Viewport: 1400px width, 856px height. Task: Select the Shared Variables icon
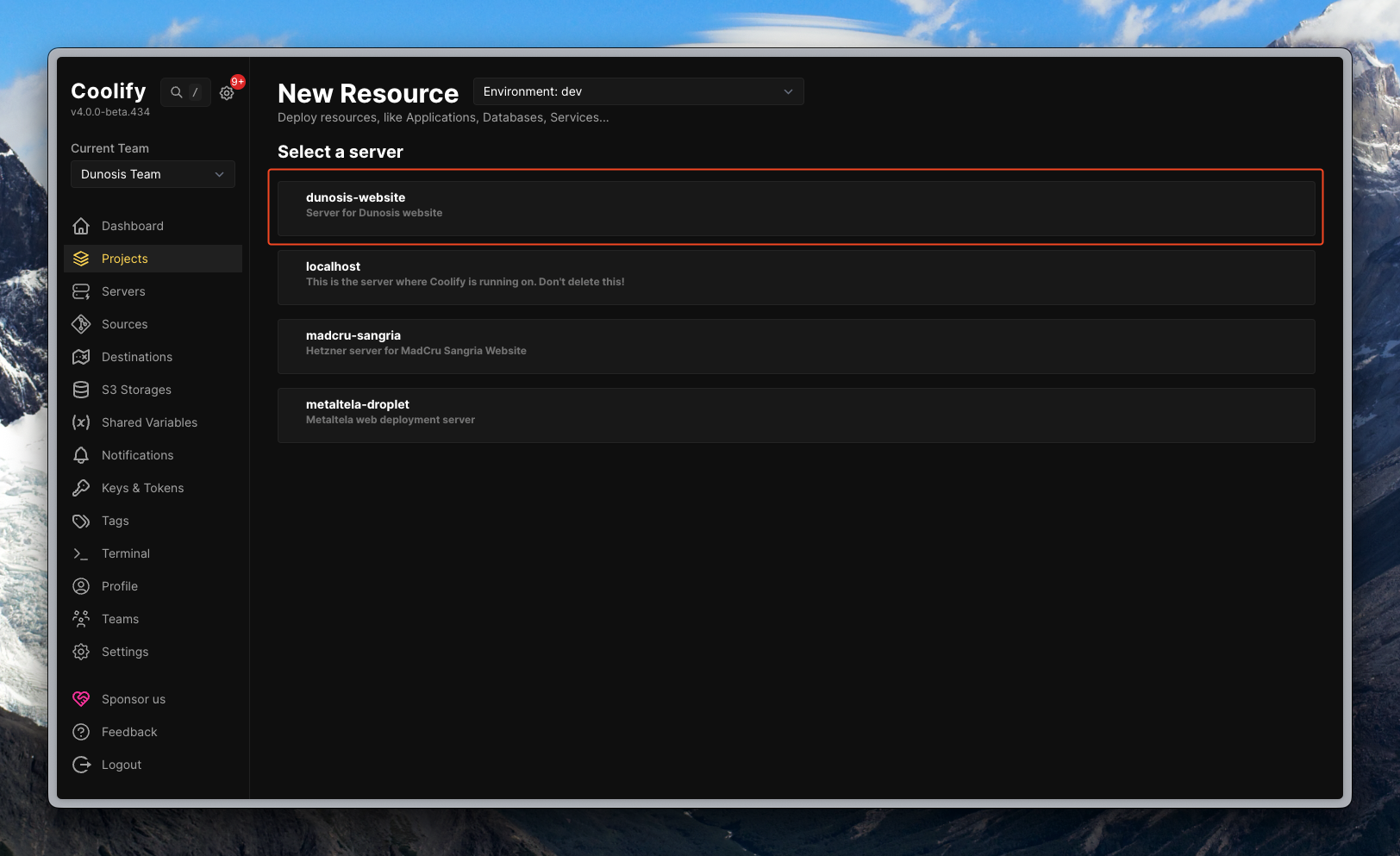pyautogui.click(x=81, y=422)
